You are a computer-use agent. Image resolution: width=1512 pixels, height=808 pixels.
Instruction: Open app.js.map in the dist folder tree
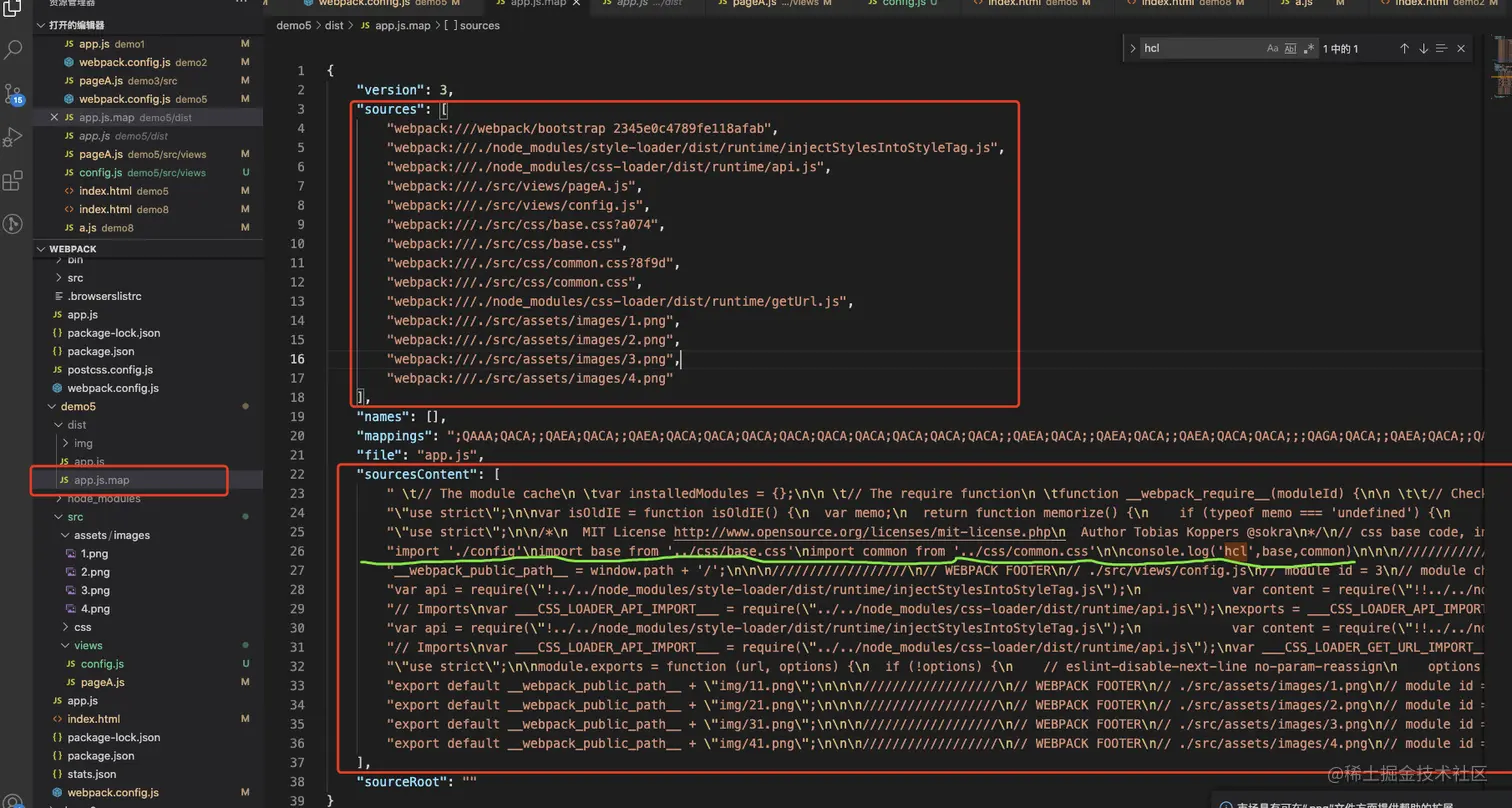[148, 480]
